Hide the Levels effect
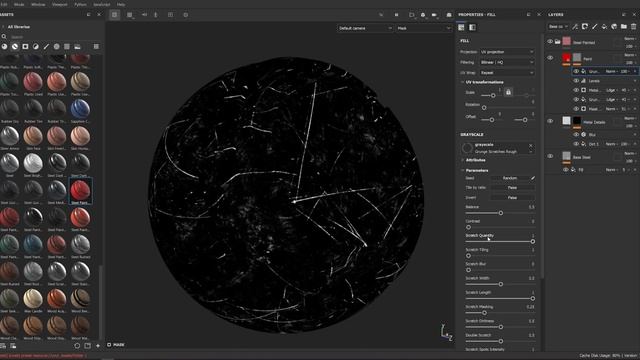The image size is (640, 360). pos(576,81)
